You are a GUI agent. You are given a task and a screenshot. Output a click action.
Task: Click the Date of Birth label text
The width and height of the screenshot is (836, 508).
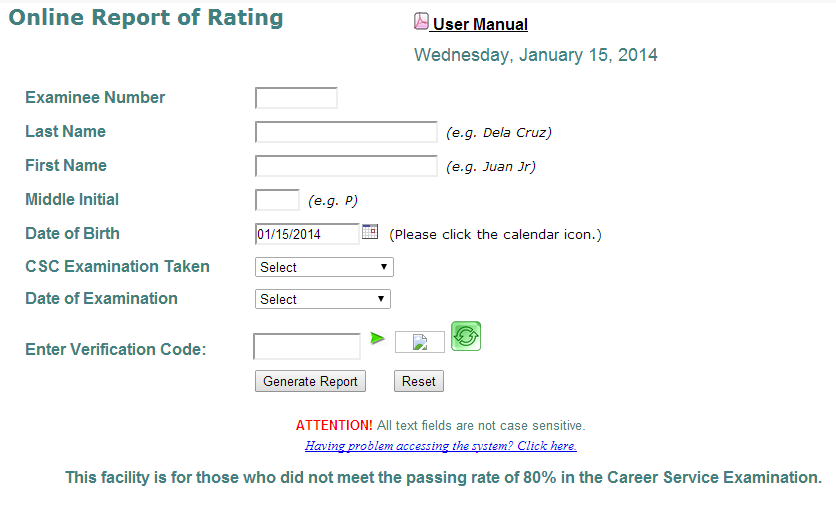tap(72, 234)
